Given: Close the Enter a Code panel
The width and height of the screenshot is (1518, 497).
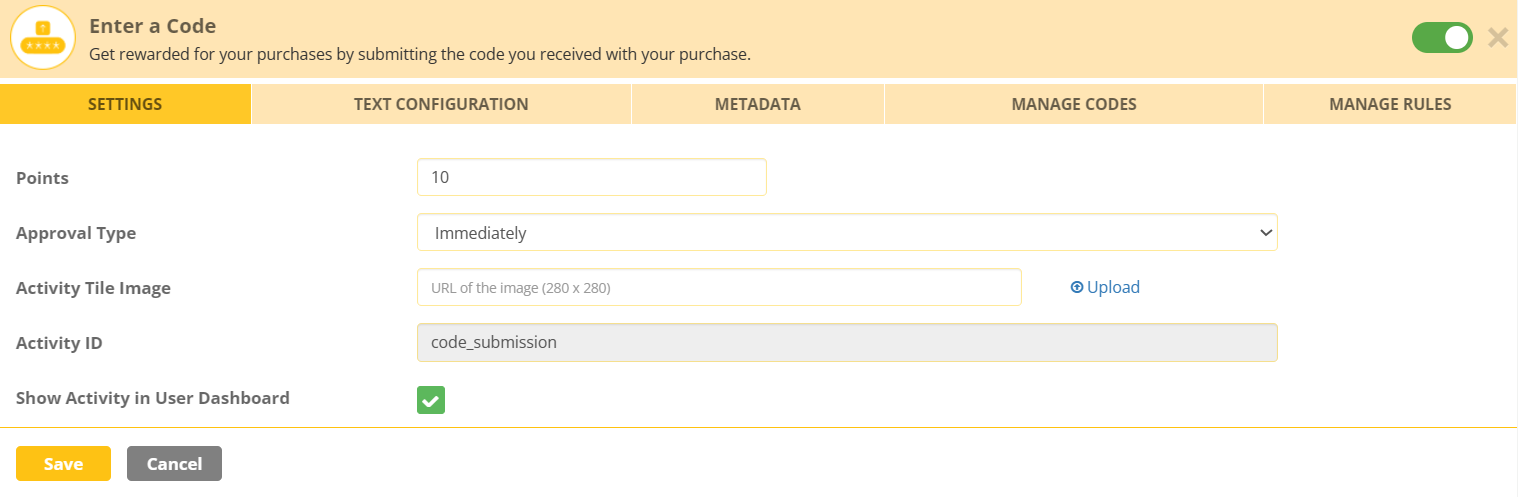Looking at the screenshot, I should pos(1497,38).
